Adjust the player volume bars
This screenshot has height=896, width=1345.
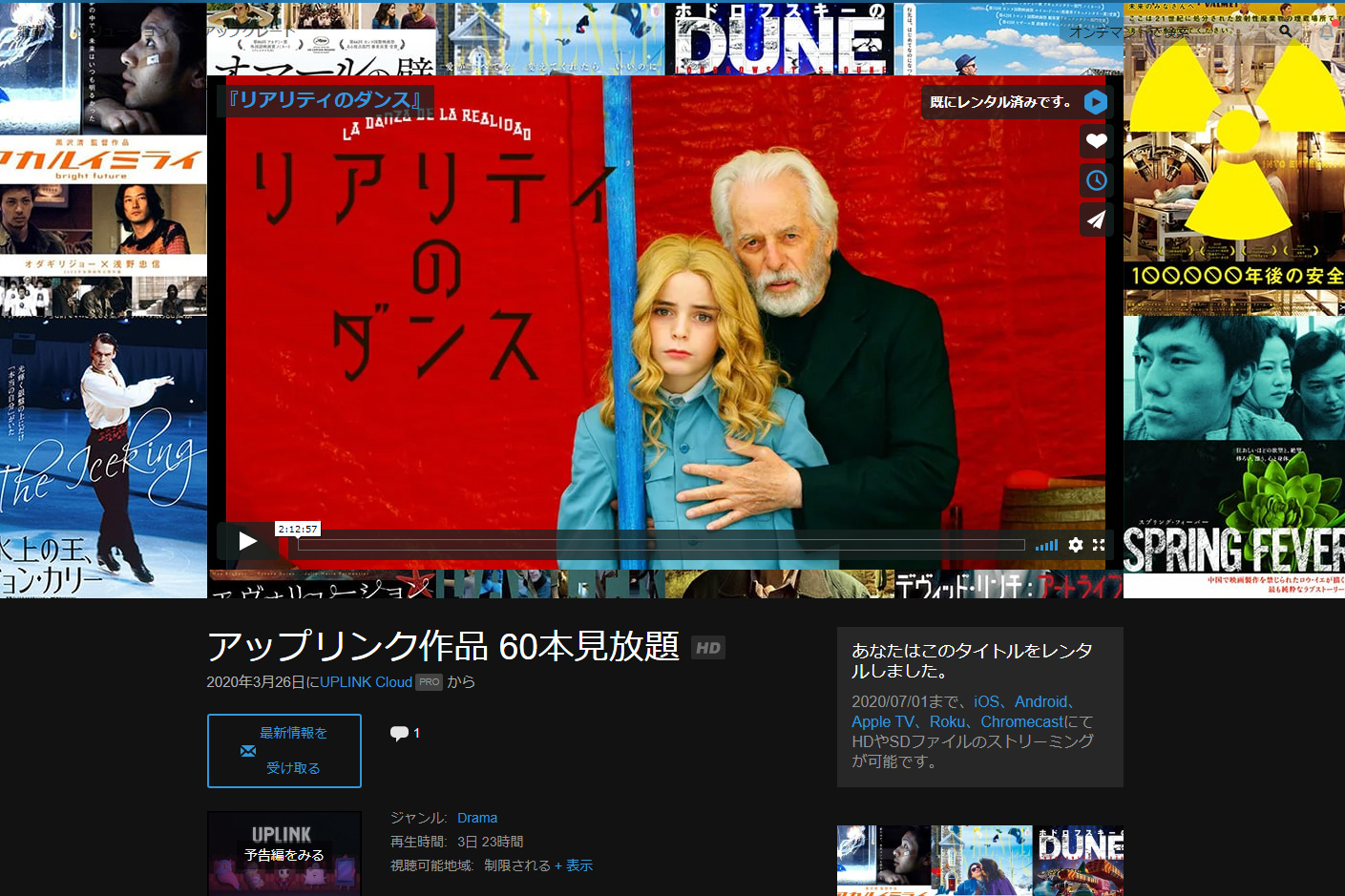pyautogui.click(x=1046, y=545)
